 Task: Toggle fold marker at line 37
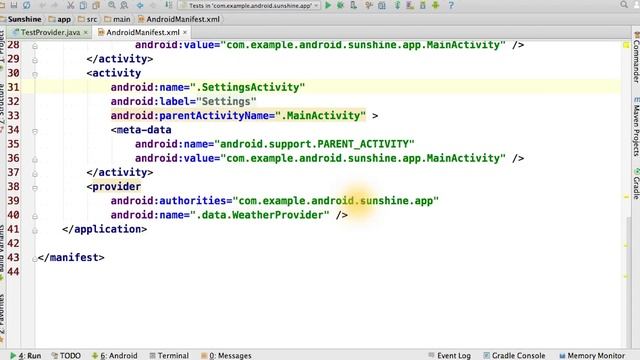tap(35, 174)
